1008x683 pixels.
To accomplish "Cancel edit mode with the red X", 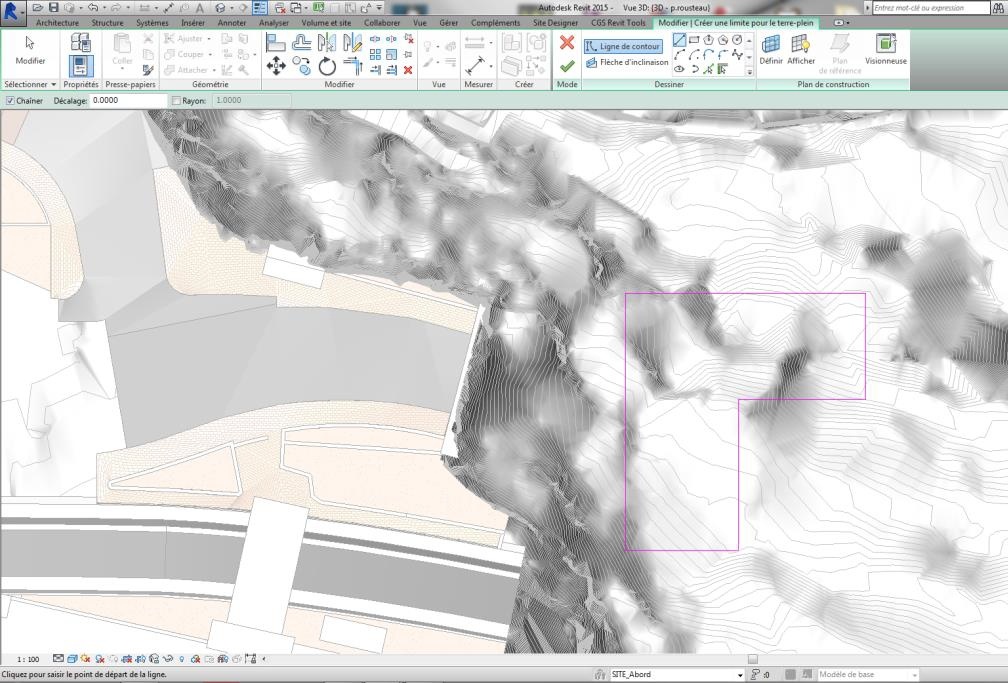I will click(x=567, y=43).
